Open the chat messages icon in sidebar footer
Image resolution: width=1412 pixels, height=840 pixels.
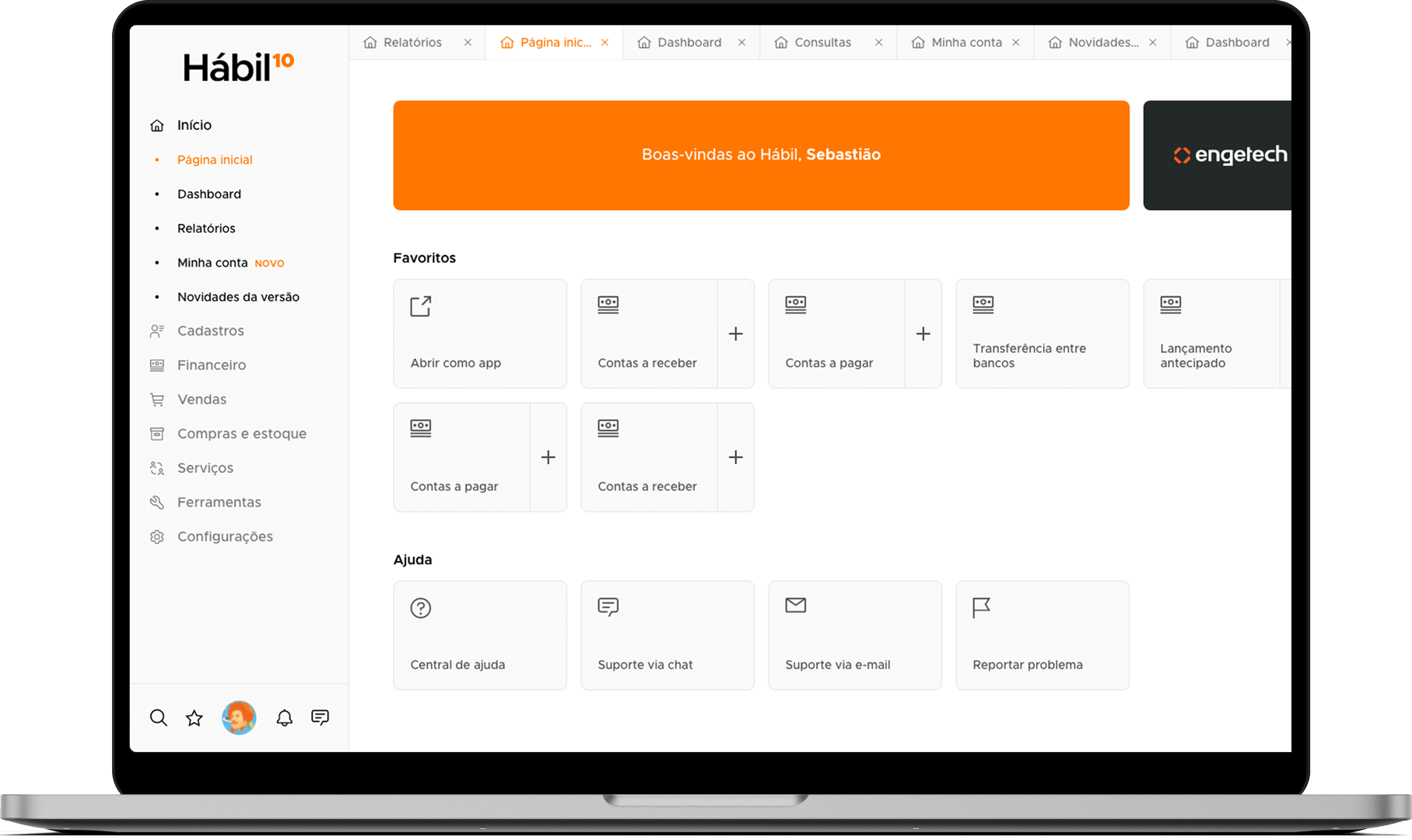(320, 717)
